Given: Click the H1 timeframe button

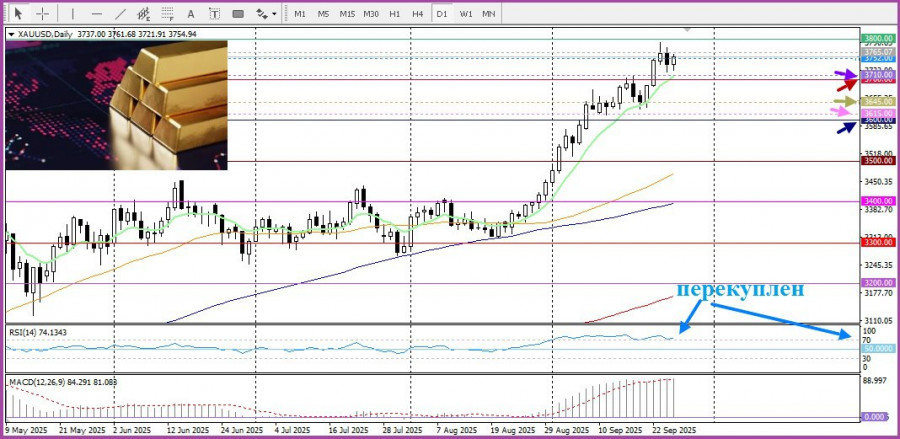Looking at the screenshot, I should tap(395, 14).
